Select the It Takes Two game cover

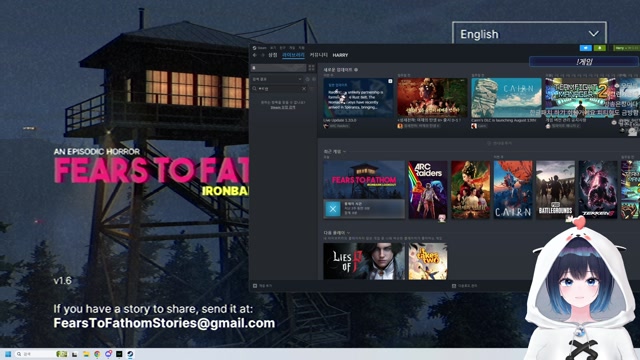click(428, 261)
